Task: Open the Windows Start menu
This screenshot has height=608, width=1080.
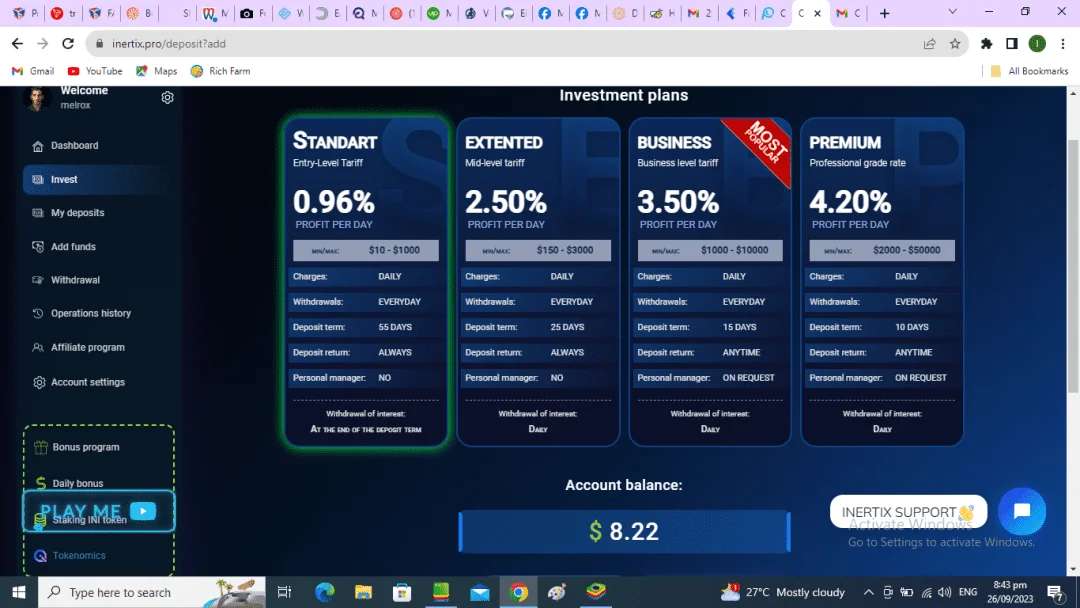Action: (x=19, y=592)
